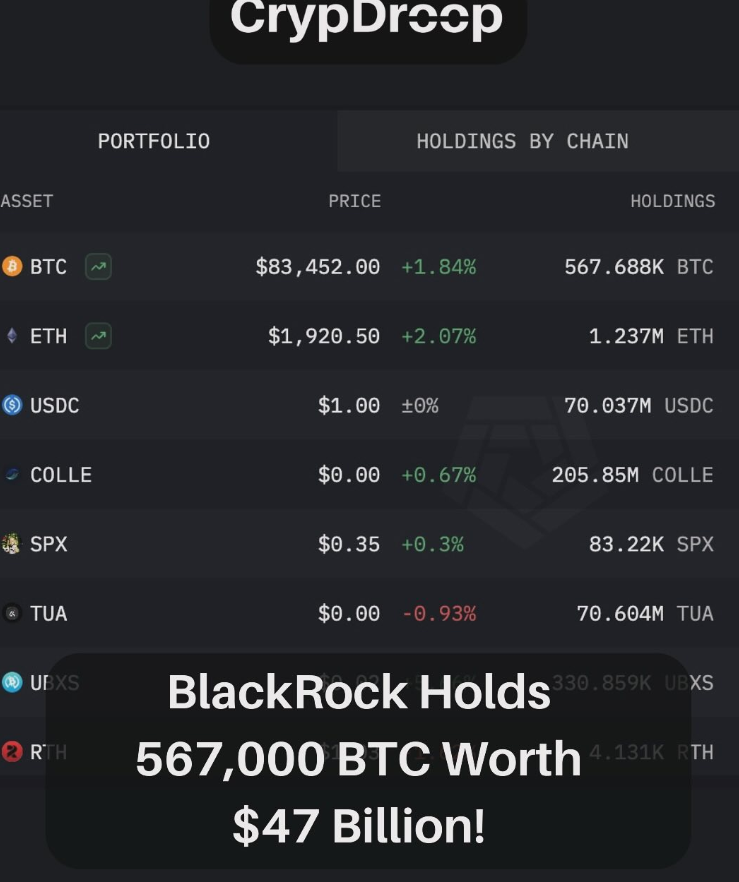
Task: Sort by the Holdings column header
Action: (672, 201)
